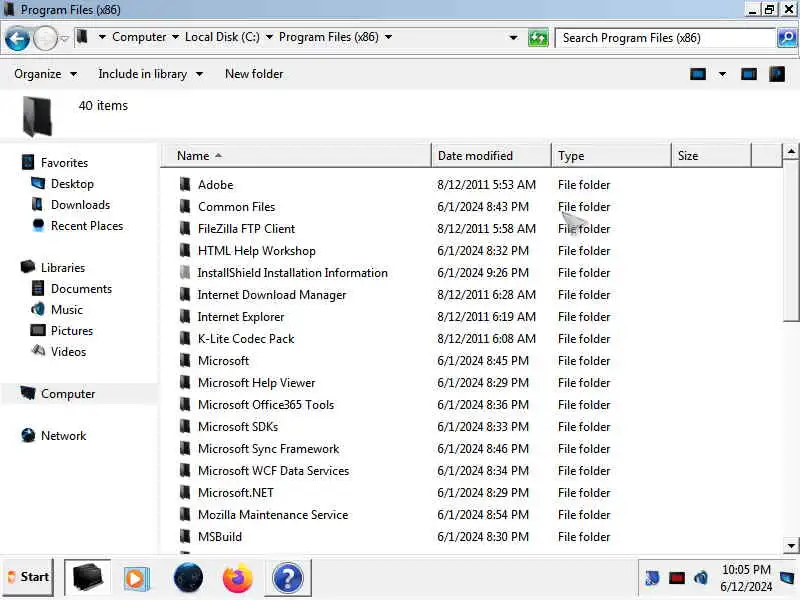Sort by the Name column header
800x600 pixels.
tap(296, 156)
